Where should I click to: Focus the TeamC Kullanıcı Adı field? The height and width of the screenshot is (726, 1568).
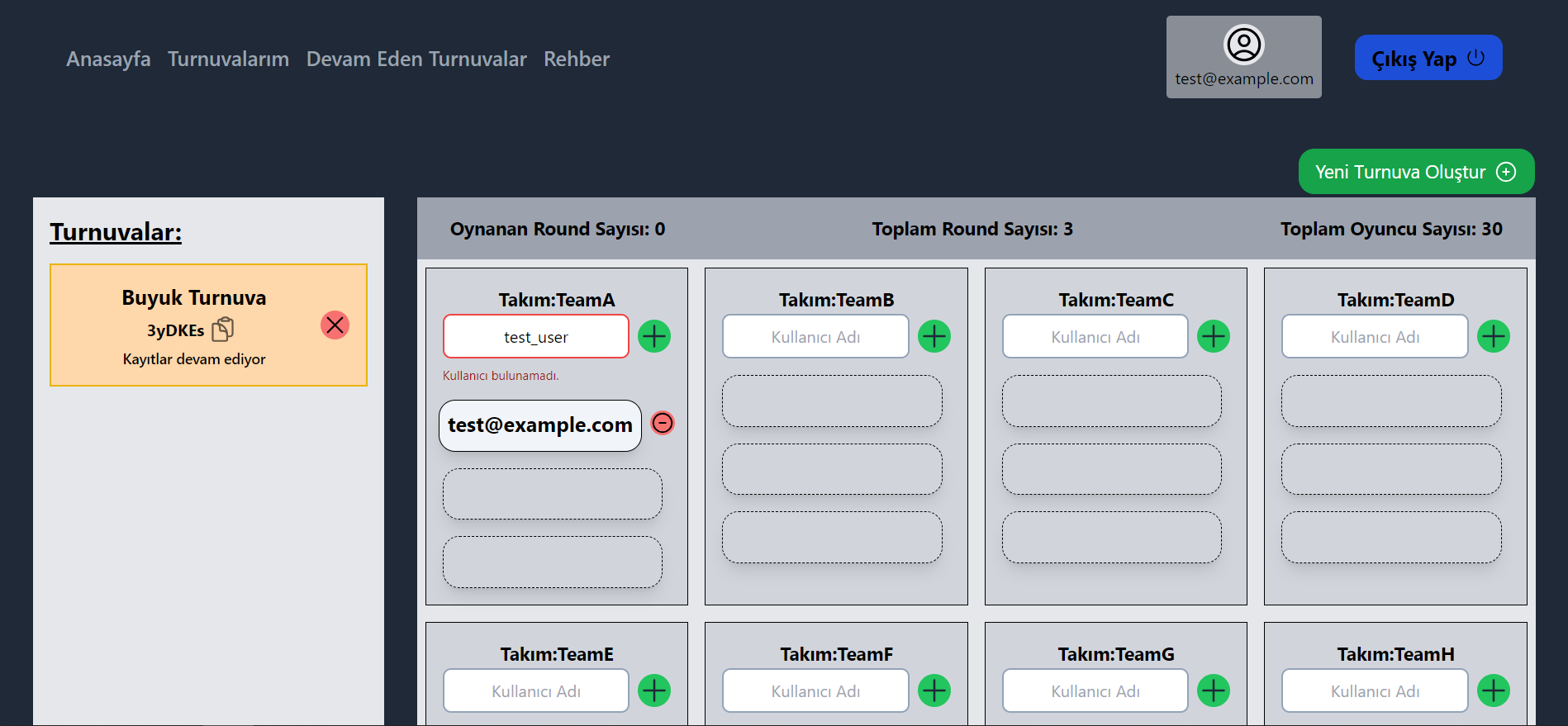tap(1095, 336)
